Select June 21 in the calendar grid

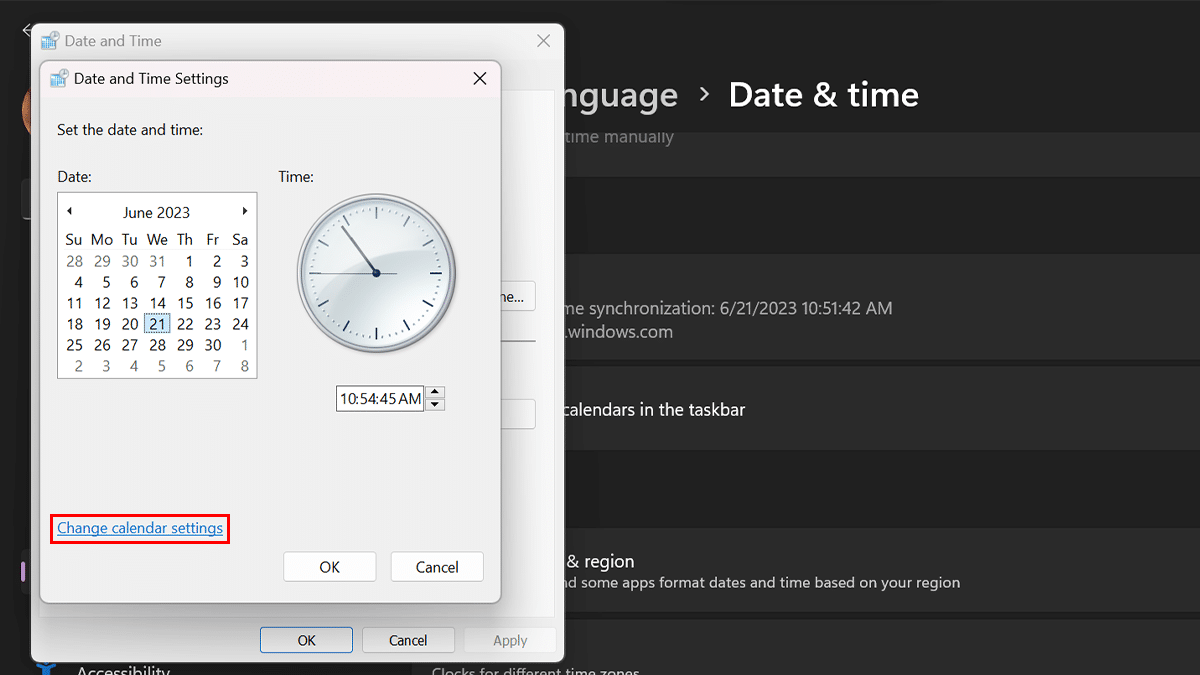157,324
